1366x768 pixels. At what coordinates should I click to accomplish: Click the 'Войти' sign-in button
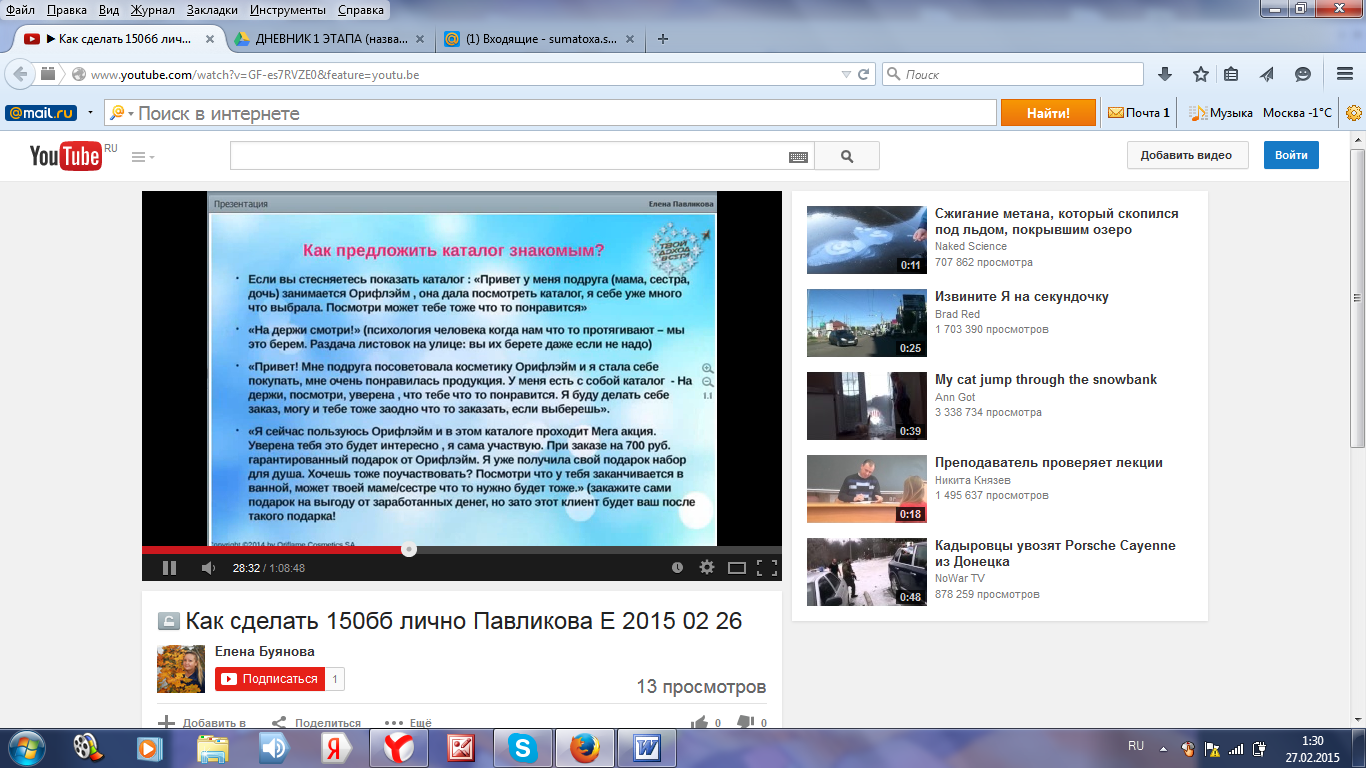(1291, 155)
